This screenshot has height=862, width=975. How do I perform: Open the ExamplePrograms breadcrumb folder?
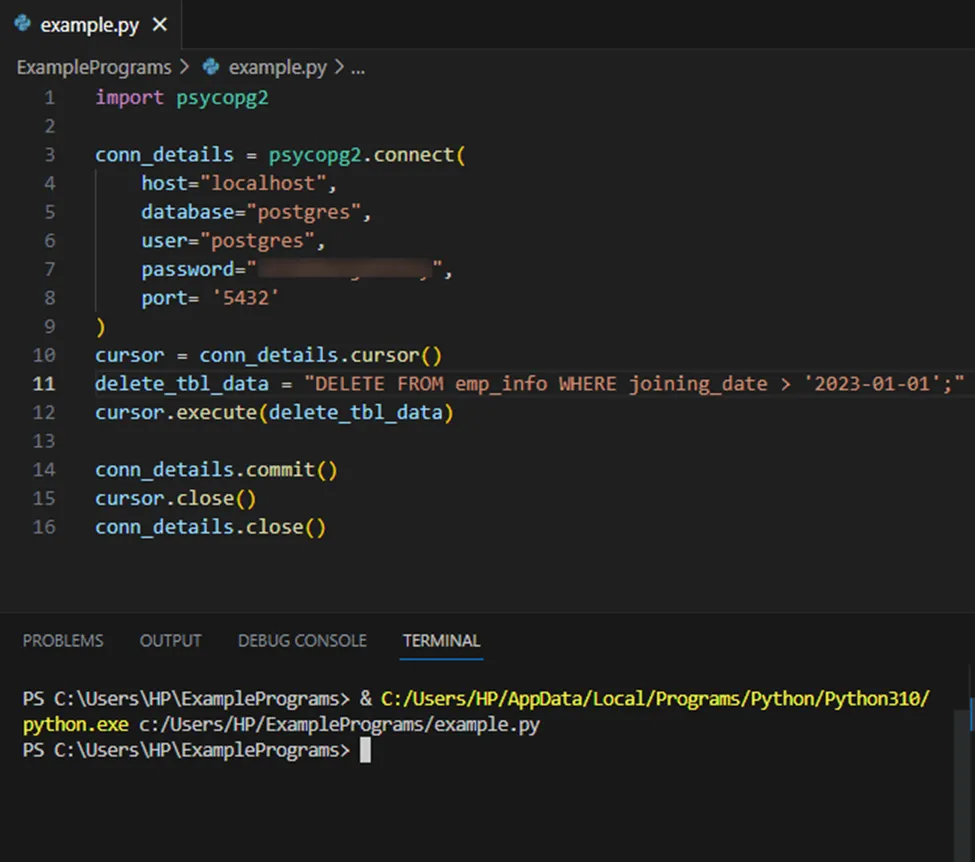coord(94,67)
